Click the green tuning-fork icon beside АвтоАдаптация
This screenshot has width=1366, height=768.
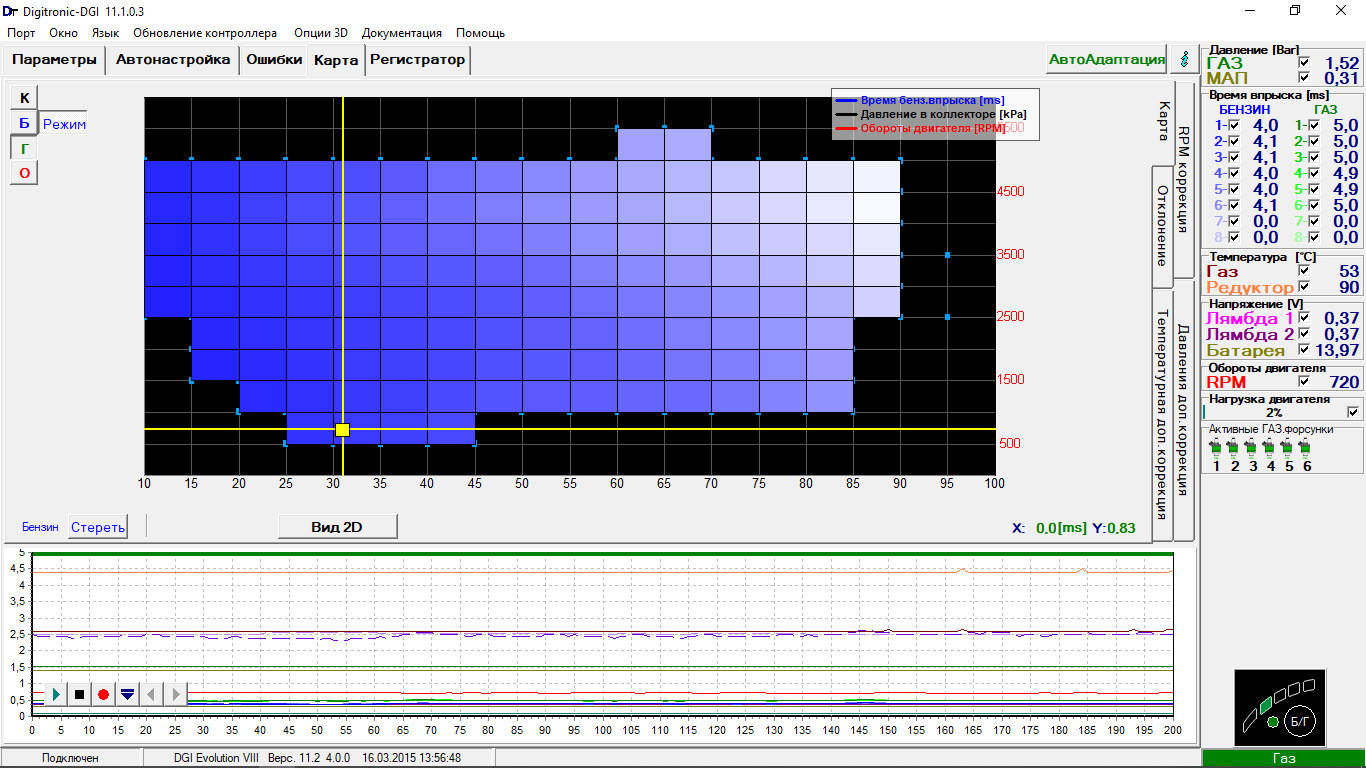click(1184, 59)
